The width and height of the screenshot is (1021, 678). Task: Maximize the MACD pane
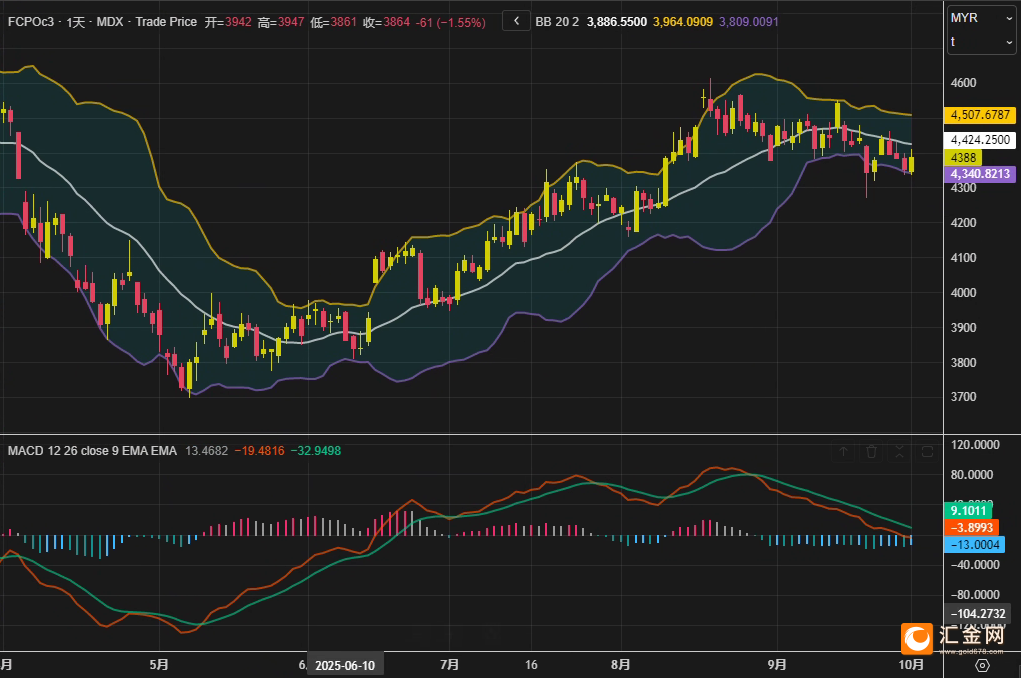pos(926,452)
